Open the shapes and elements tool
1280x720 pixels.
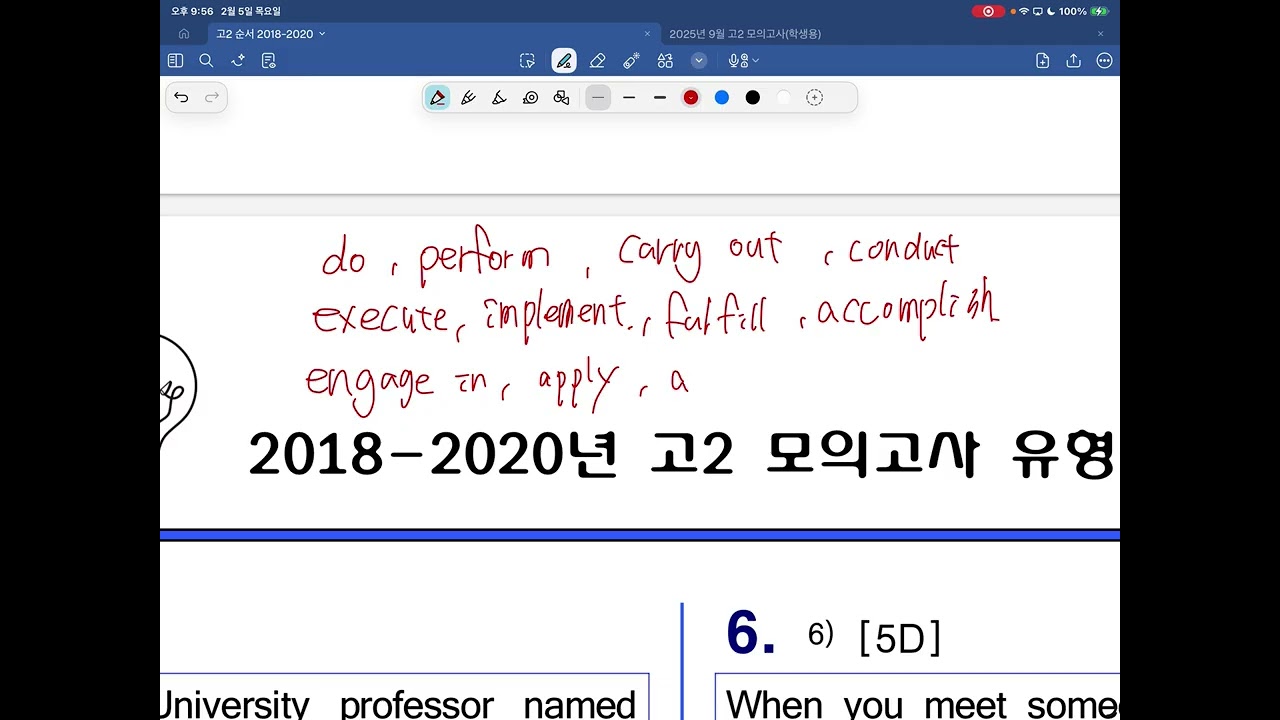coord(665,61)
